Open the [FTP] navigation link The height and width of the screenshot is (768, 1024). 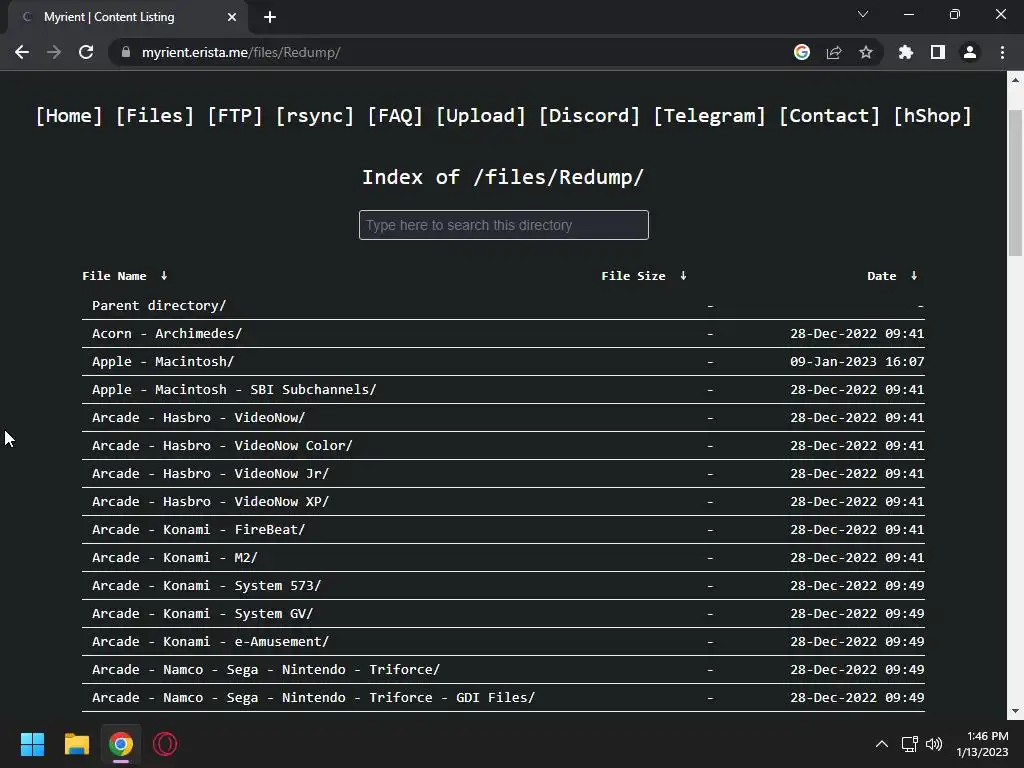tap(234, 116)
